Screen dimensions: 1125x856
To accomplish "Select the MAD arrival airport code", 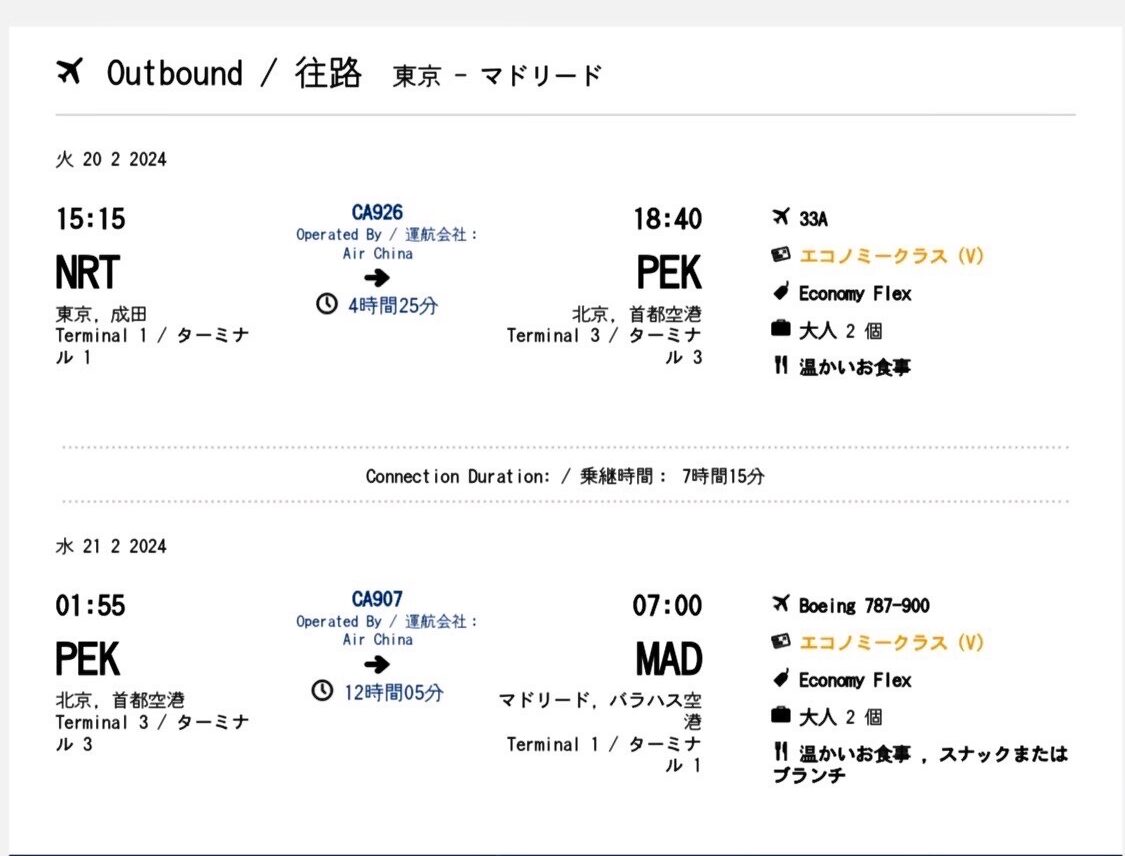I will coord(669,660).
